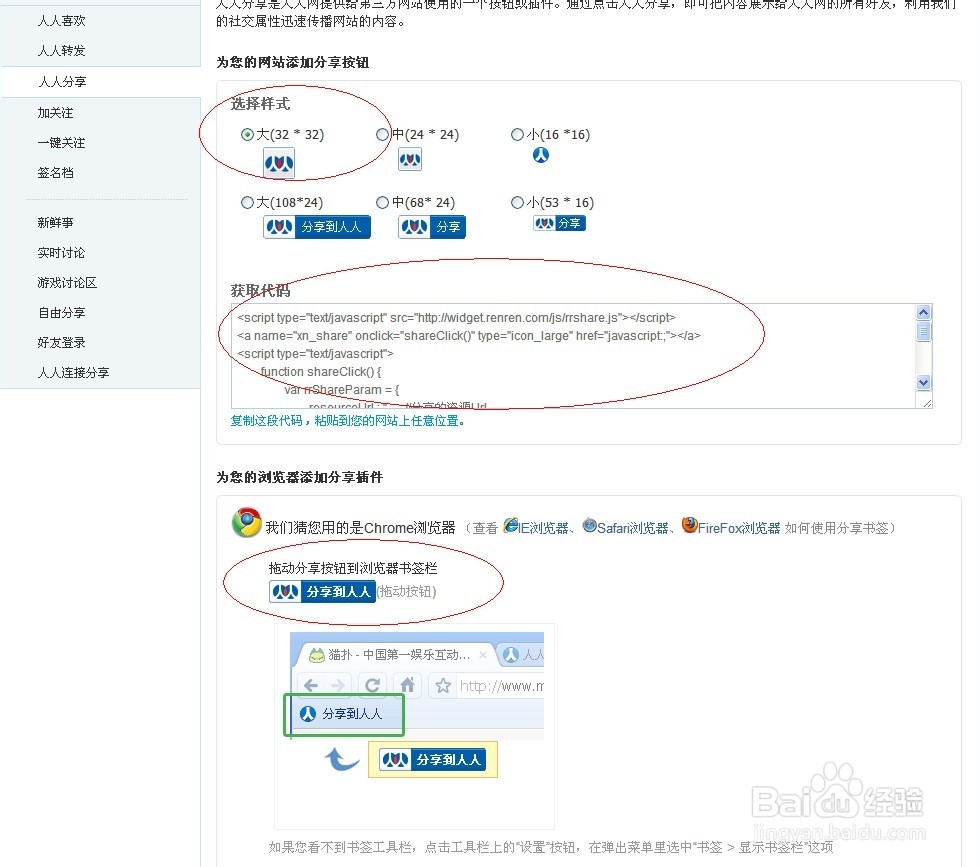This screenshot has width=980, height=867.
Task: Click the draggable 分享到人人 bookmarklet button
Action: pyautogui.click(x=322, y=591)
